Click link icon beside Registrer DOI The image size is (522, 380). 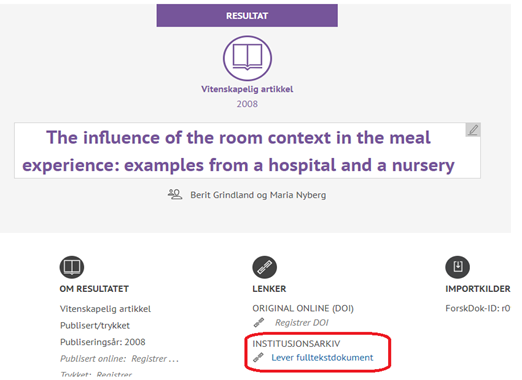coord(259,322)
